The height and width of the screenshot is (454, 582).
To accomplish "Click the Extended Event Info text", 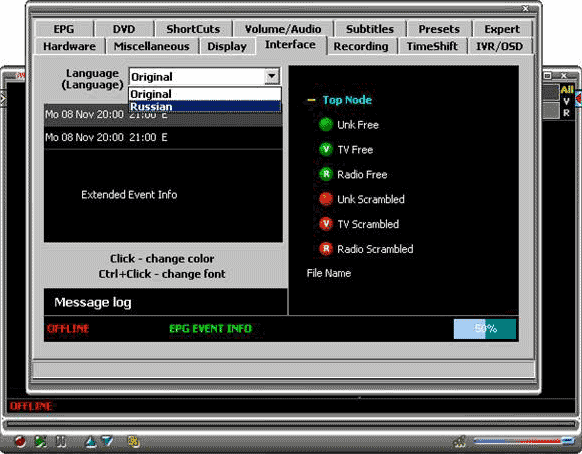I will pyautogui.click(x=129, y=195).
